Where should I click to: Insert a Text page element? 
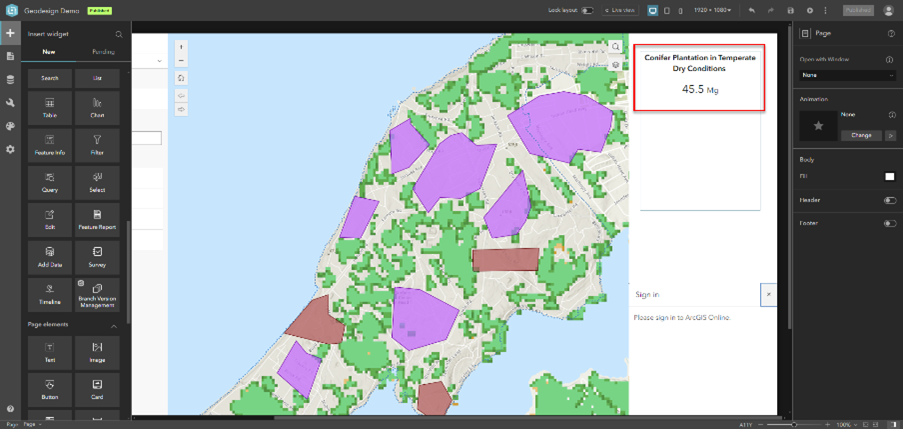pos(50,352)
